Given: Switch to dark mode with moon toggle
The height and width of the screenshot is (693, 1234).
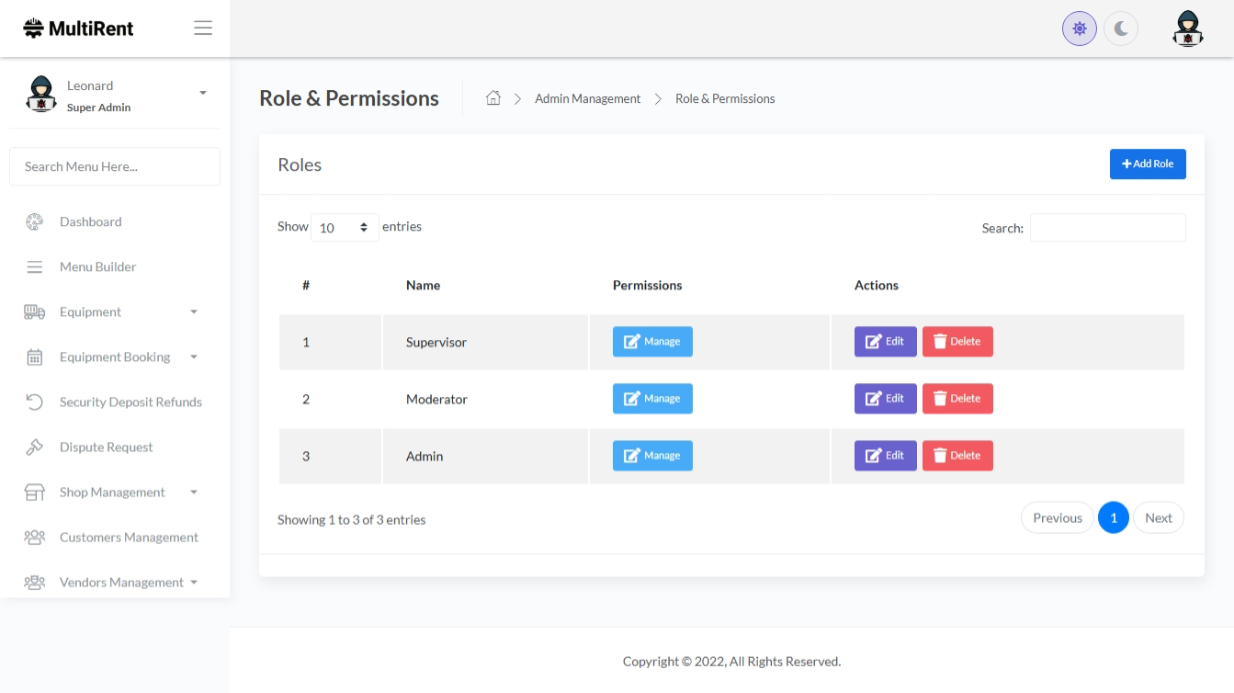Looking at the screenshot, I should pos(1121,29).
